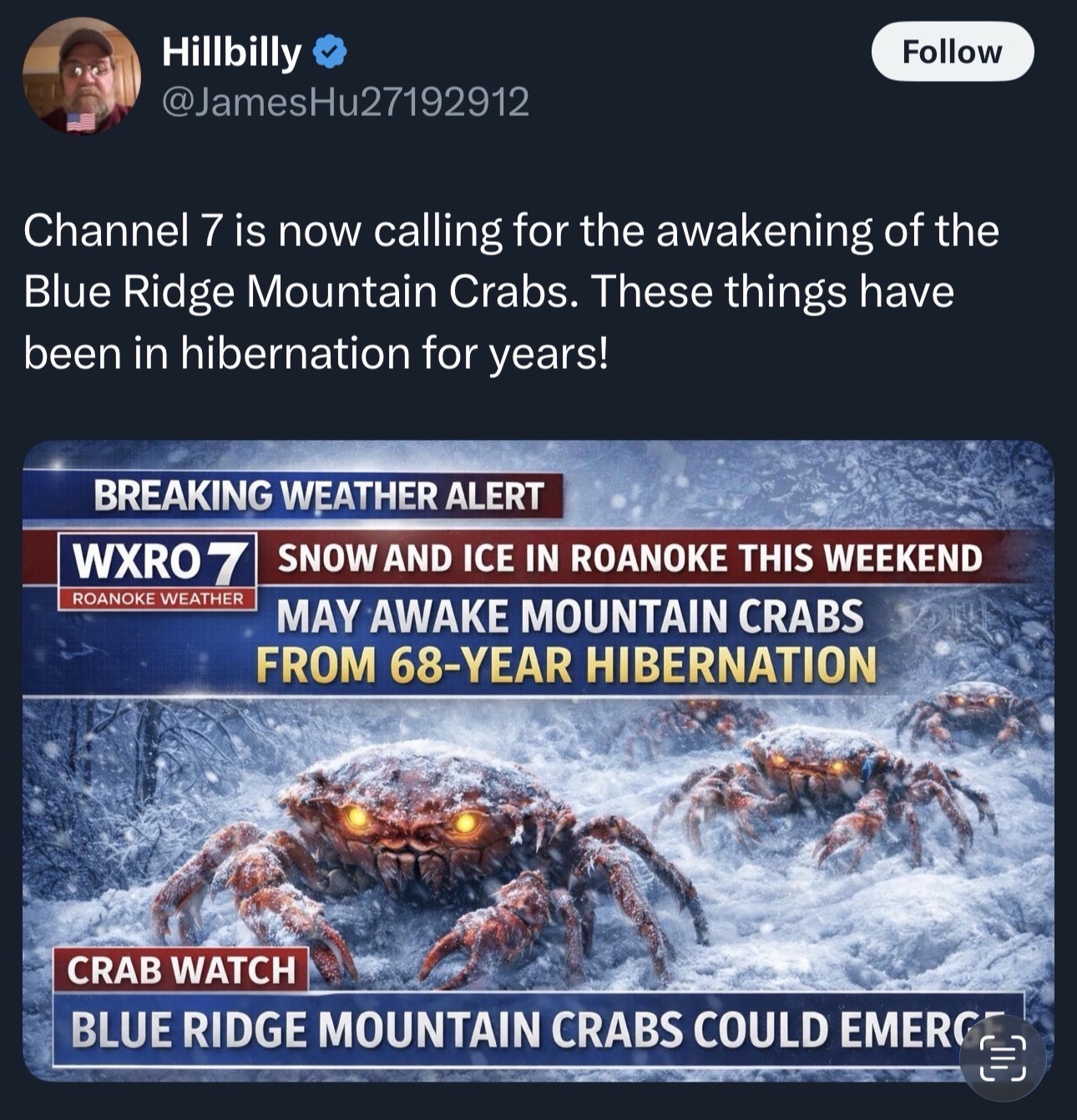
Task: Open Hillbilly's profile picture
Action: tap(81, 76)
